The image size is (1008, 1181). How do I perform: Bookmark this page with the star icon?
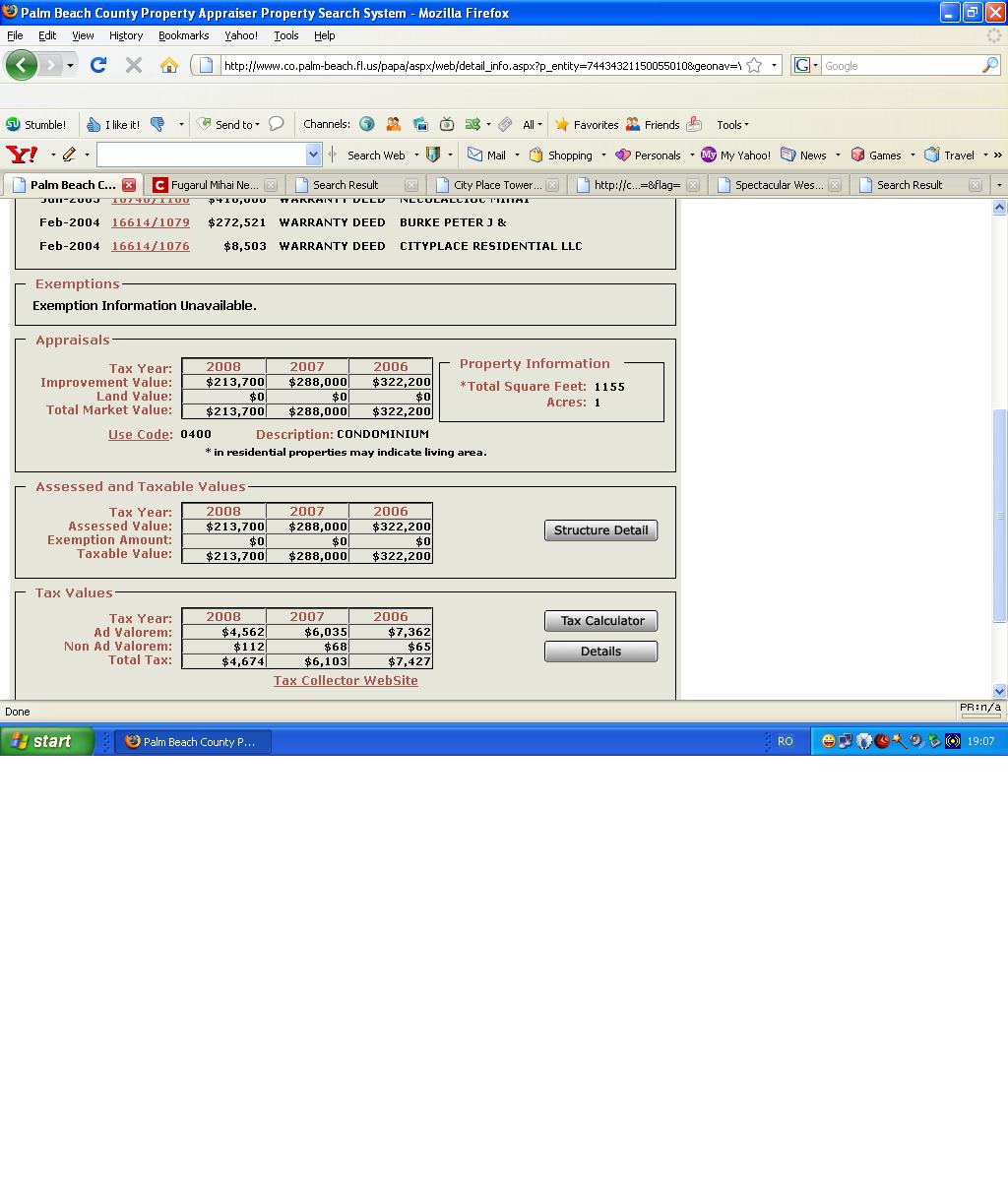coord(754,65)
